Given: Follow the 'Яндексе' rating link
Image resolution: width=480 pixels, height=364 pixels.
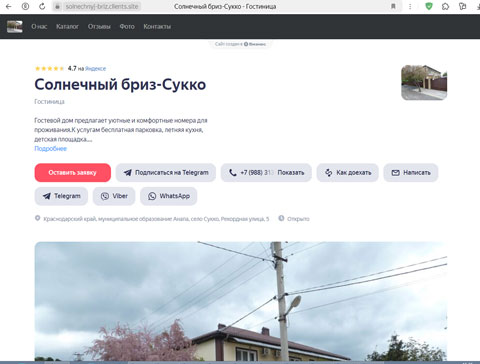Looking at the screenshot, I should coord(95,69).
